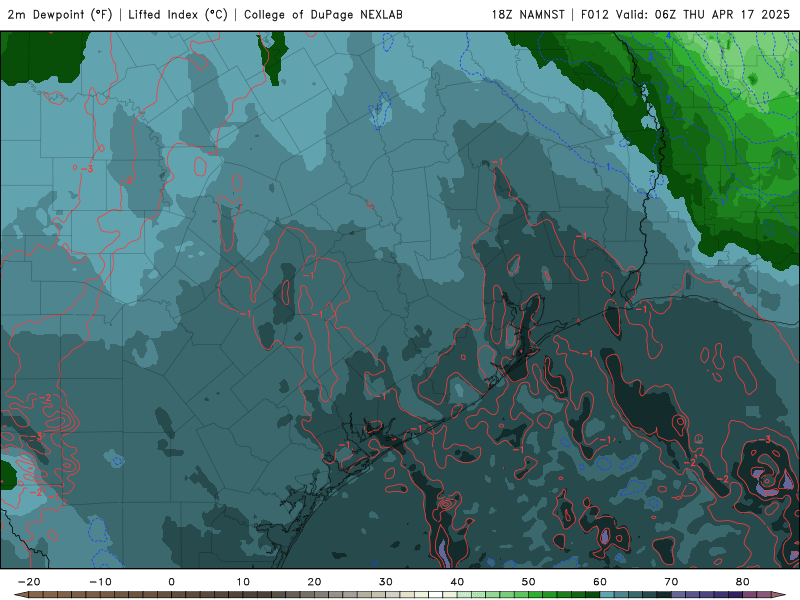
Task: Click the blue "4" contour label
Action: (668, 36)
